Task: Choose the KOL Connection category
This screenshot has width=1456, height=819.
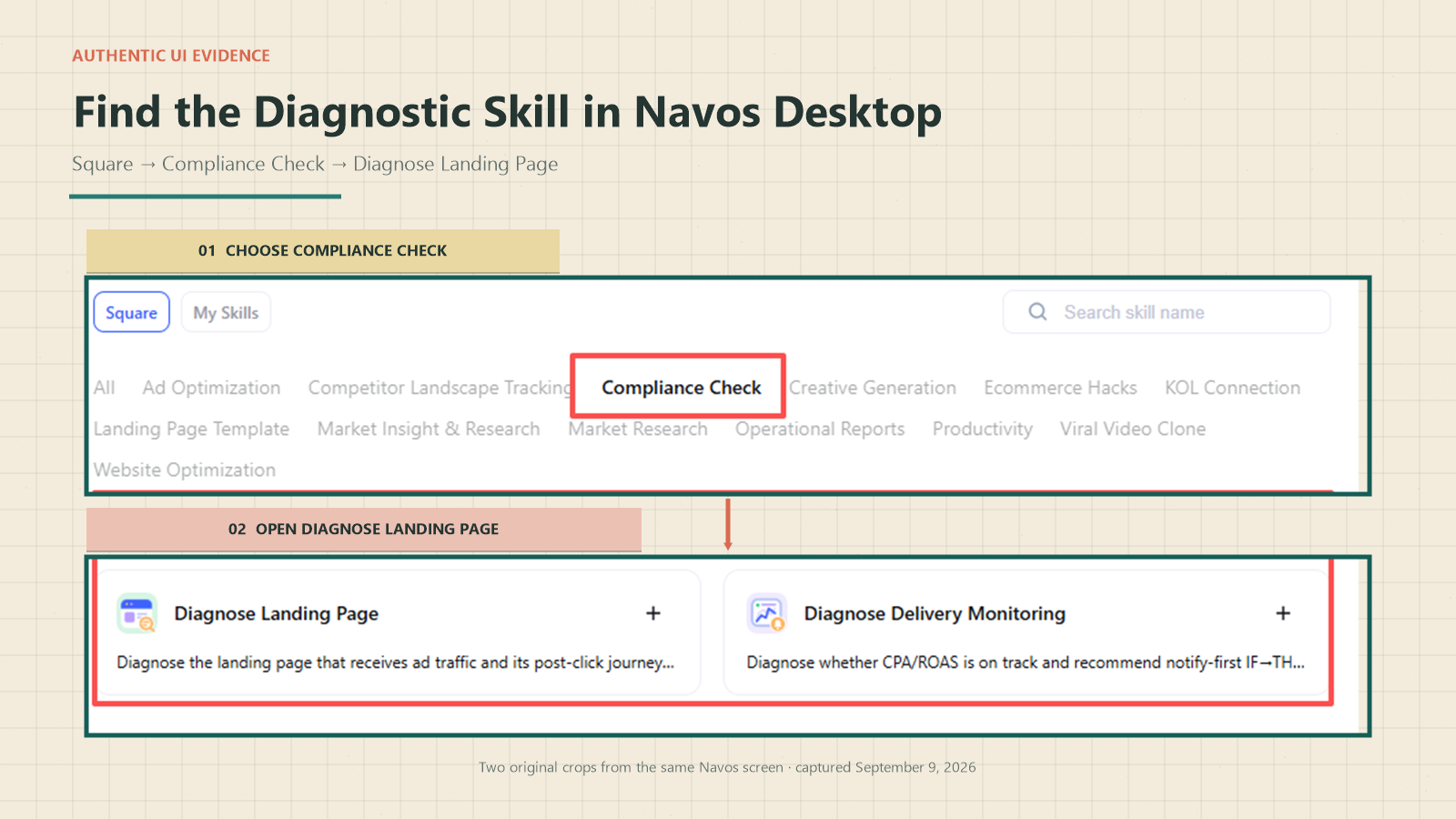Action: (x=1233, y=388)
